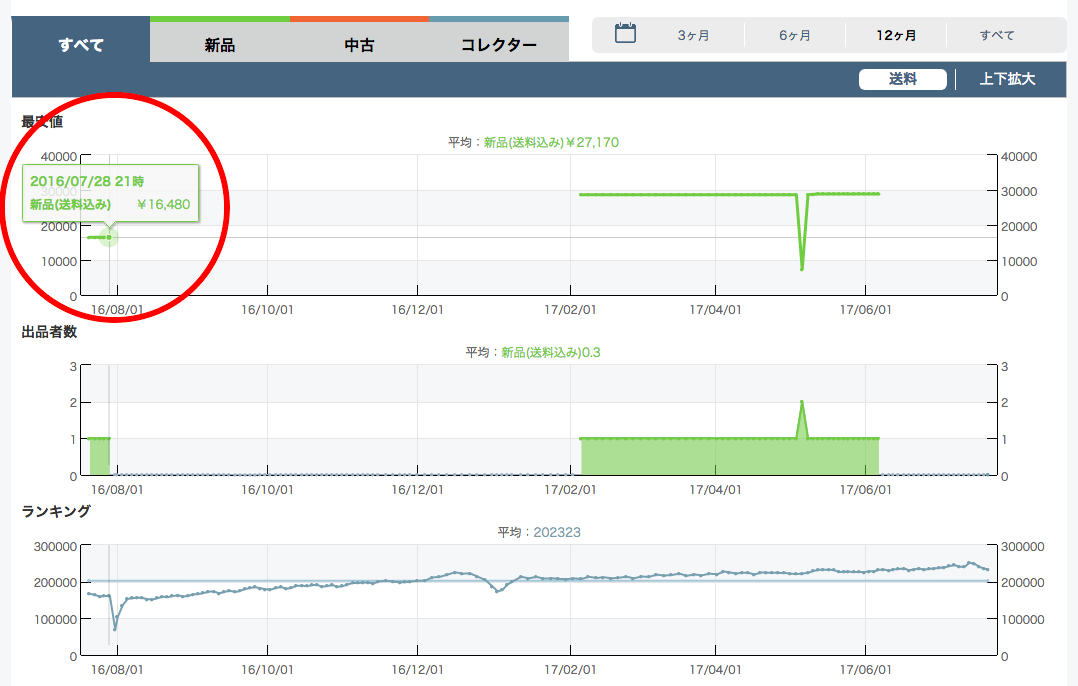Select the 3ヶ月 time range
The width and height of the screenshot is (1078, 686).
[693, 35]
